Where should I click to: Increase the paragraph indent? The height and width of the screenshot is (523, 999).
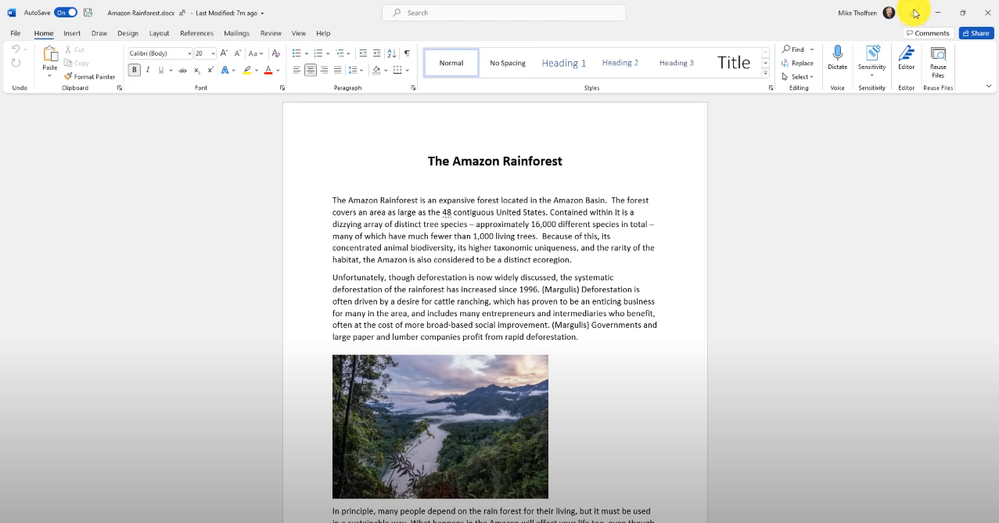(x=377, y=54)
